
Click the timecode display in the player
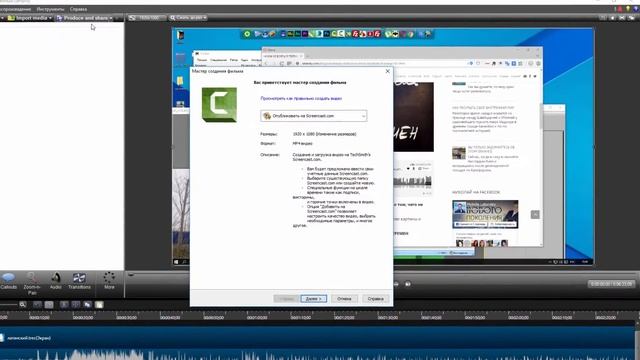coord(611,284)
